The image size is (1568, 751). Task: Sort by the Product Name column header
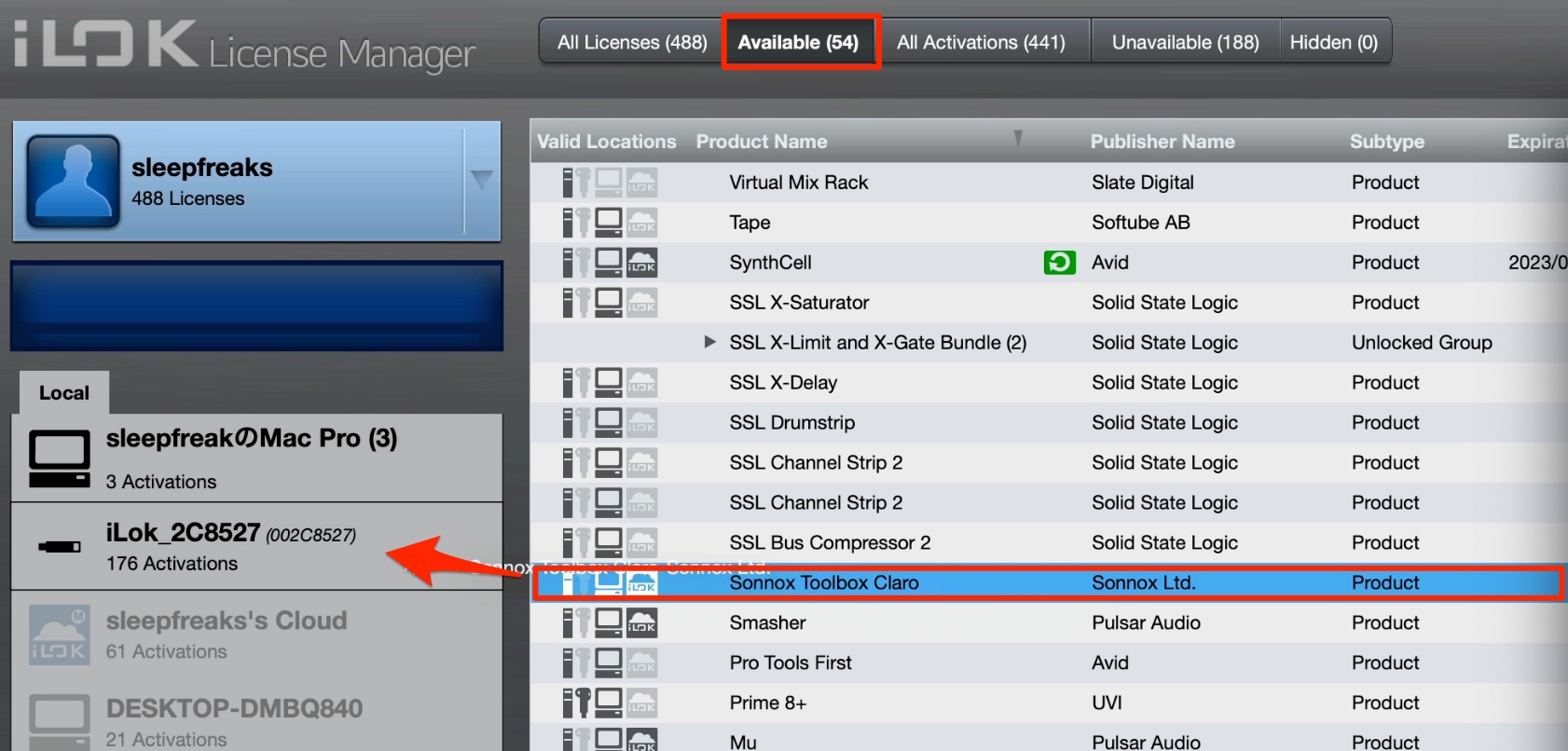762,142
